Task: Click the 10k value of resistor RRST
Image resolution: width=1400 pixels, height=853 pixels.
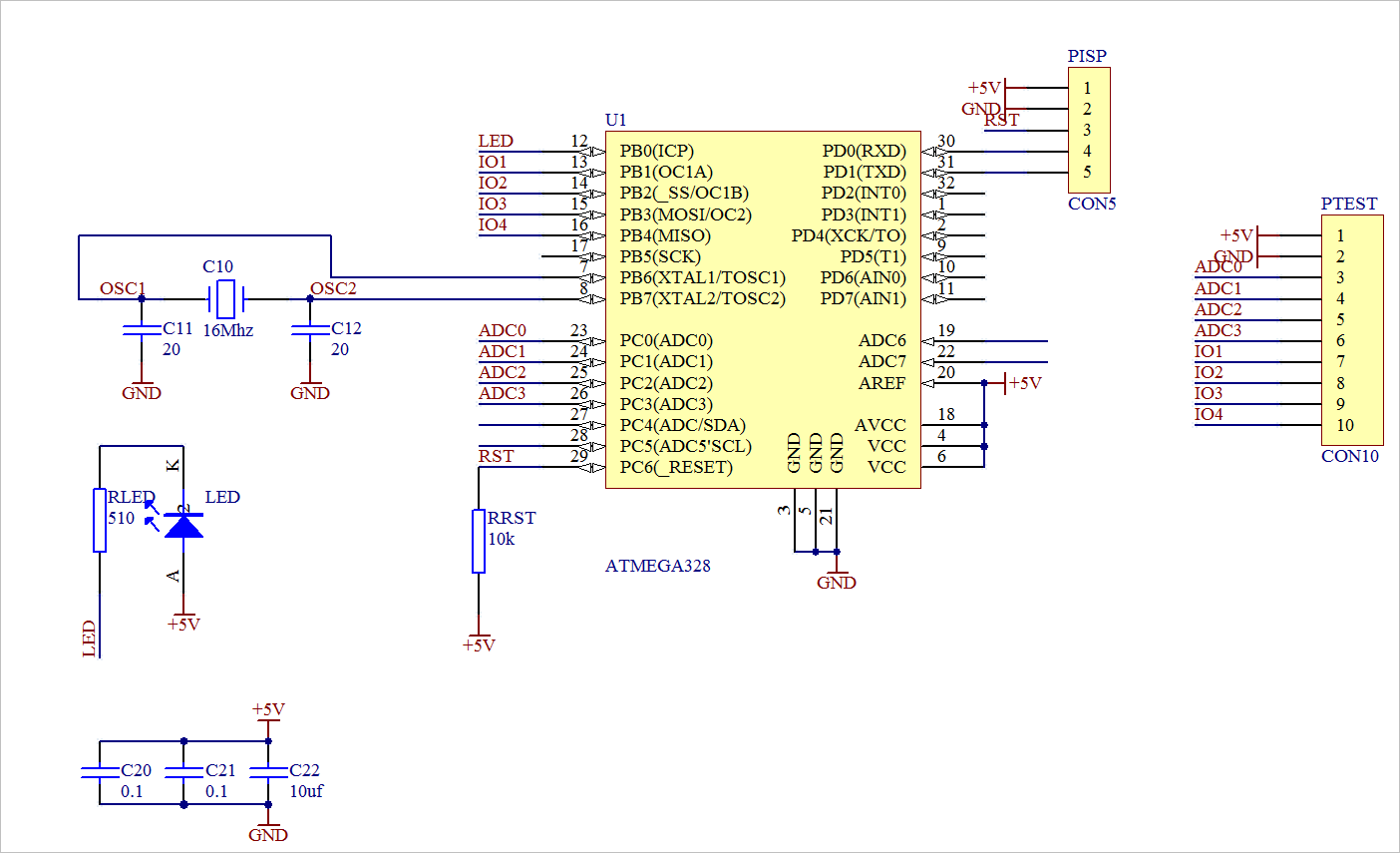Action: coord(502,539)
